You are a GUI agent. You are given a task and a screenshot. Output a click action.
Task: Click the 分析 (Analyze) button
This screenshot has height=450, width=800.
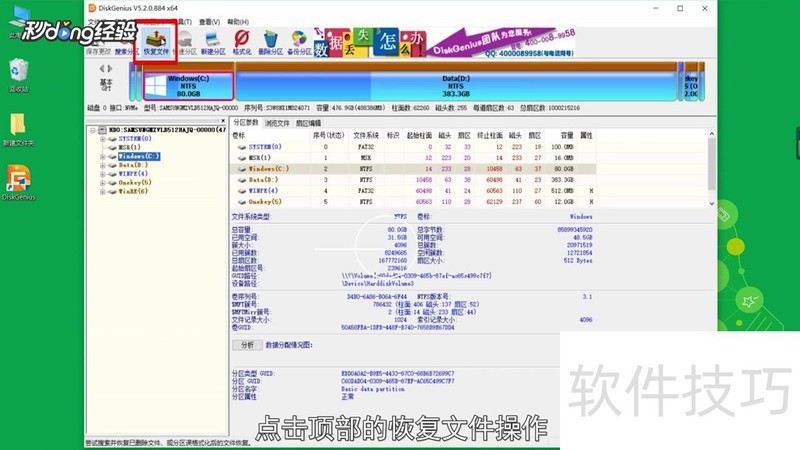pyautogui.click(x=247, y=345)
